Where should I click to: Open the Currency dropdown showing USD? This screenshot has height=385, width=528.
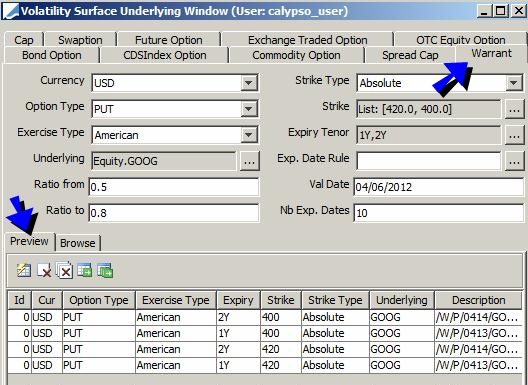click(x=249, y=83)
